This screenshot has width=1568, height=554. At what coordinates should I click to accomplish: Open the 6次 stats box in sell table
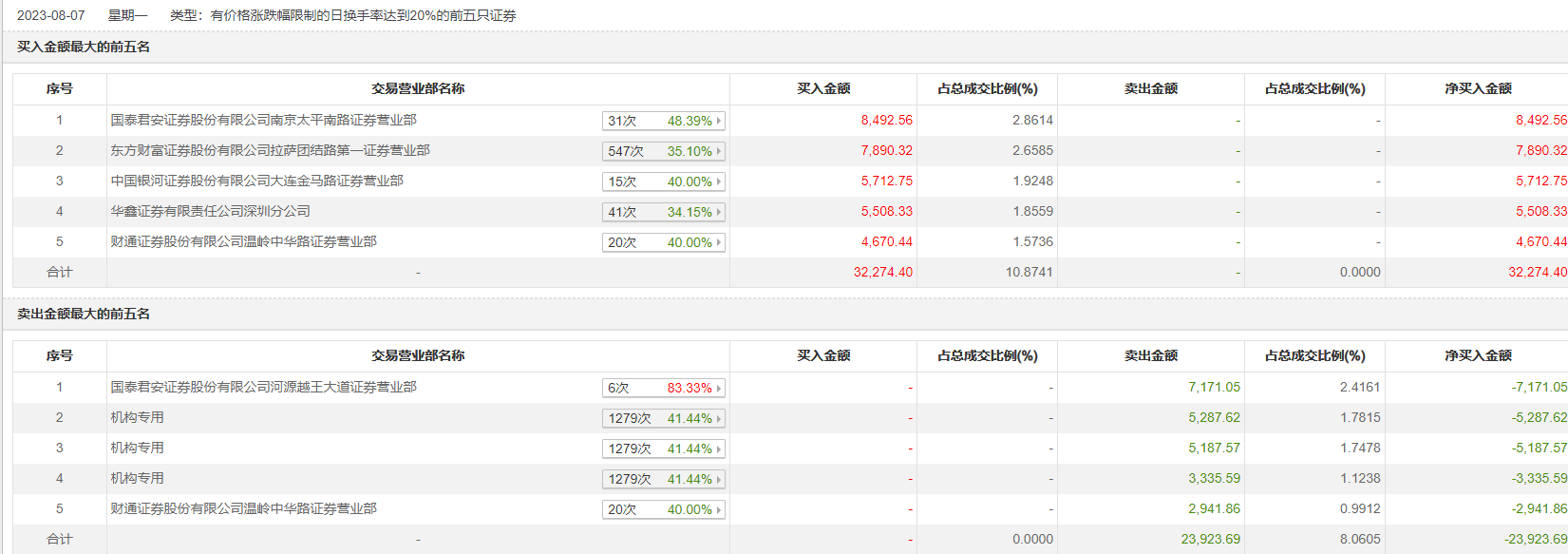663,388
